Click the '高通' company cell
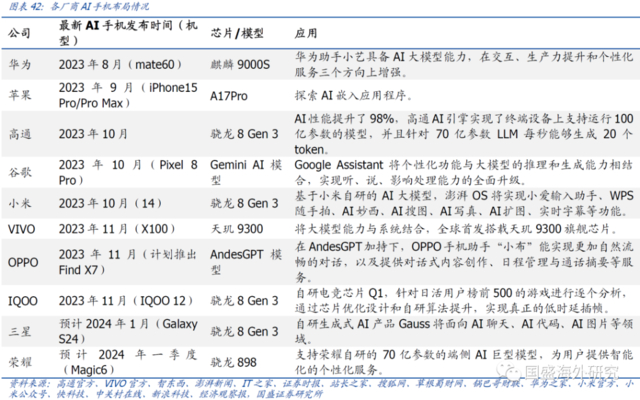This screenshot has width=640, height=400. 20,134
